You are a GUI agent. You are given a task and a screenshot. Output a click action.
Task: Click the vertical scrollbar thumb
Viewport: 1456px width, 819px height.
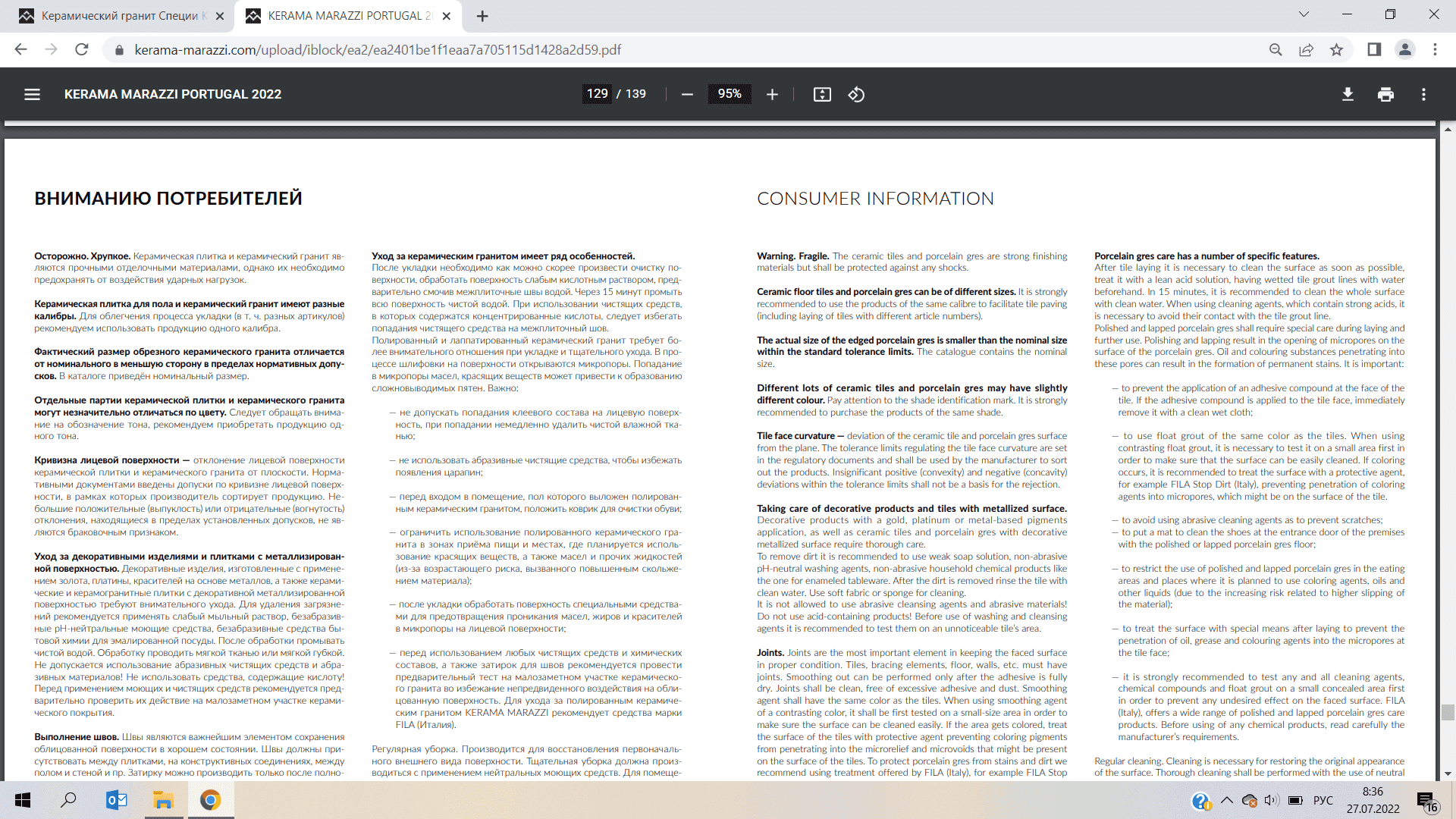[x=1448, y=712]
